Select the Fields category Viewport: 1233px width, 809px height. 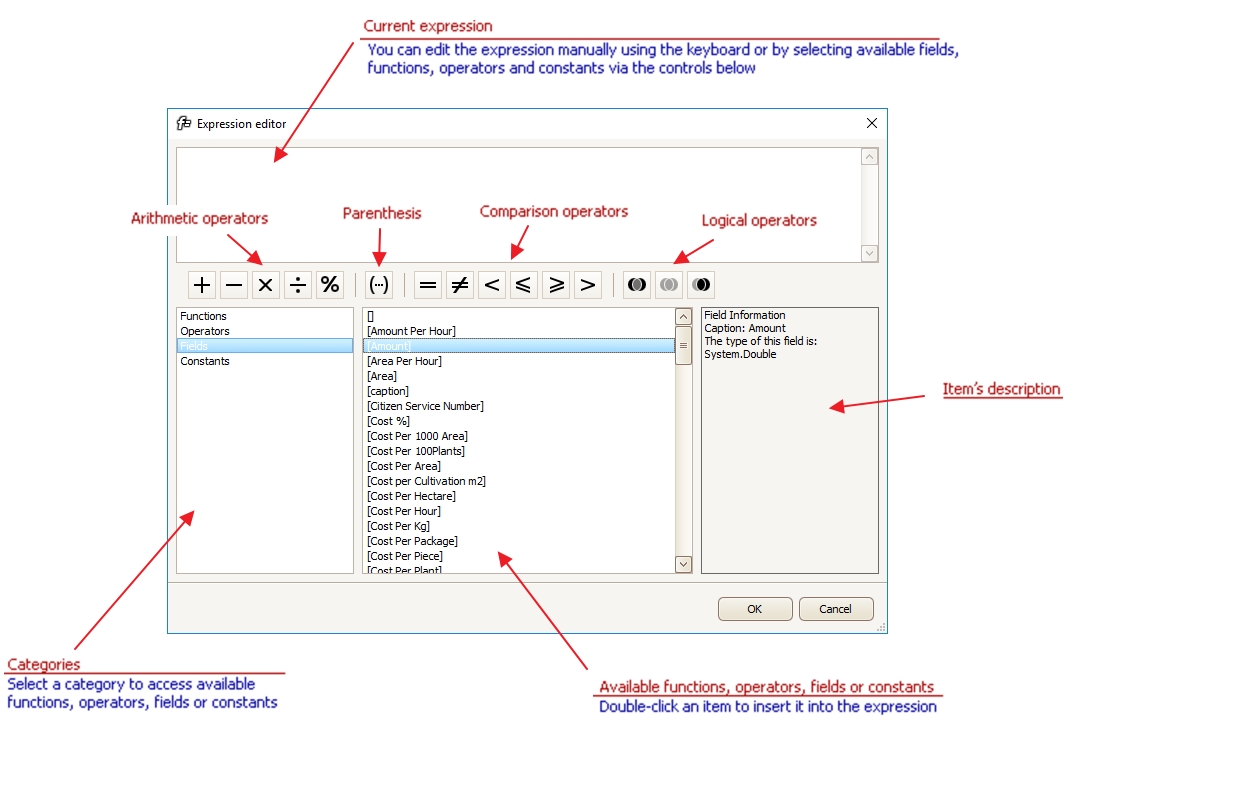click(x=265, y=346)
